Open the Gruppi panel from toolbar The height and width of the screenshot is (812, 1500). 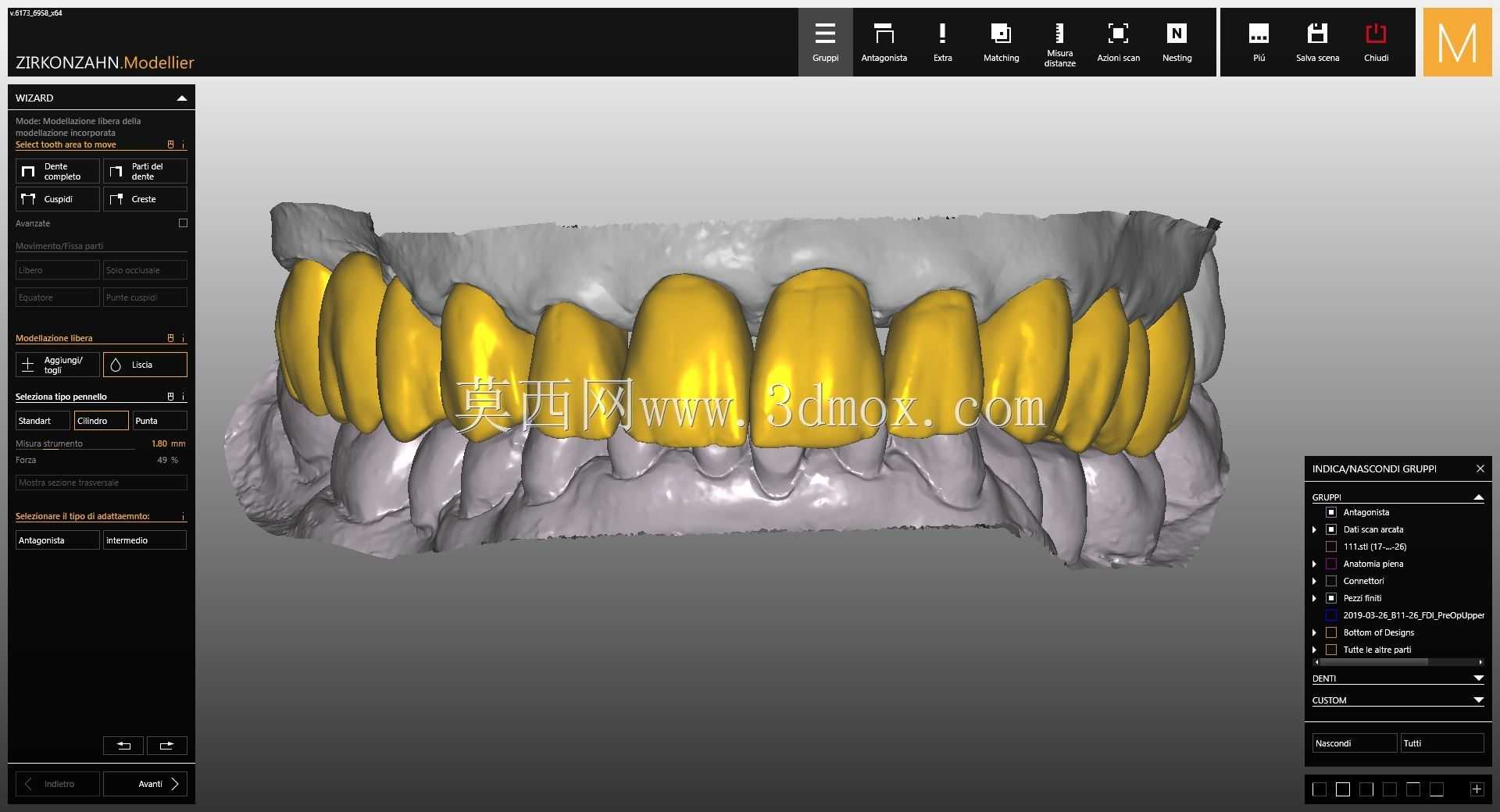(825, 42)
